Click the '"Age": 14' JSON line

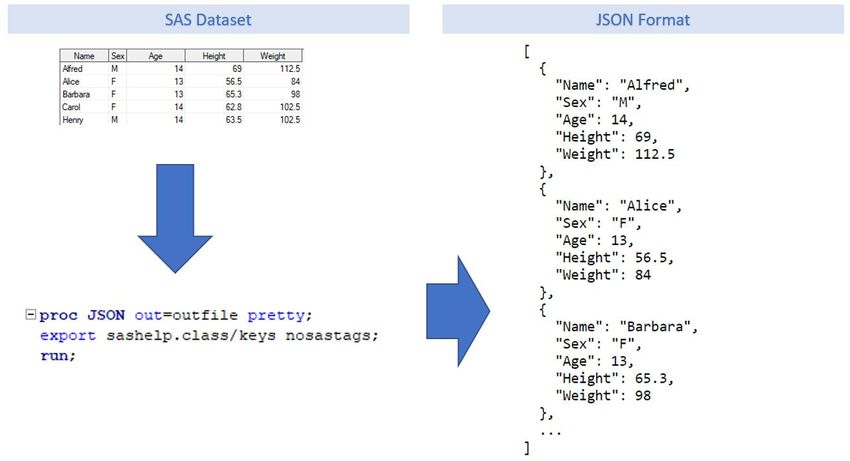click(595, 120)
